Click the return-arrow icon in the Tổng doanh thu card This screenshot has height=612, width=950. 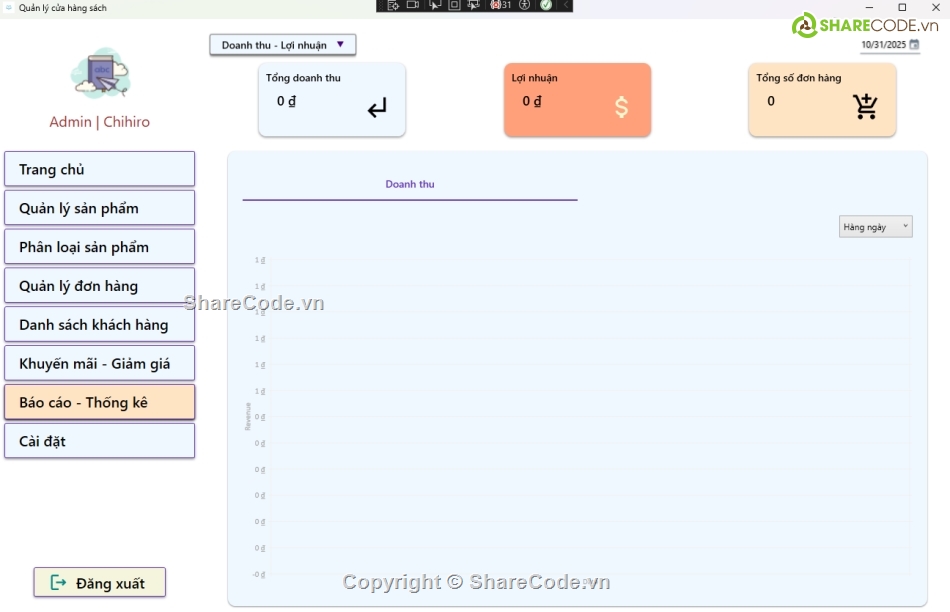click(x=377, y=108)
